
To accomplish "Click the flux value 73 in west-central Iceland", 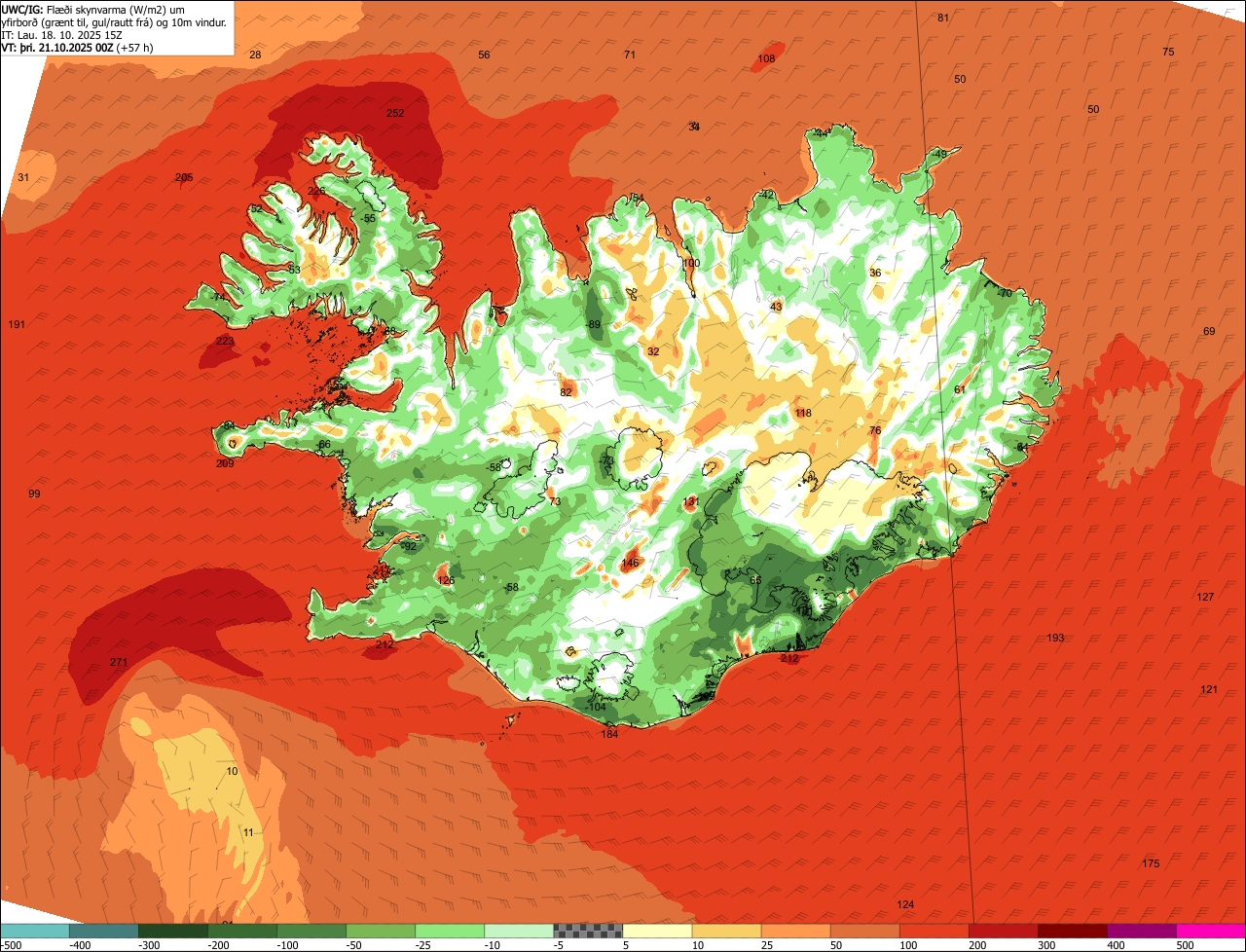I will (555, 501).
